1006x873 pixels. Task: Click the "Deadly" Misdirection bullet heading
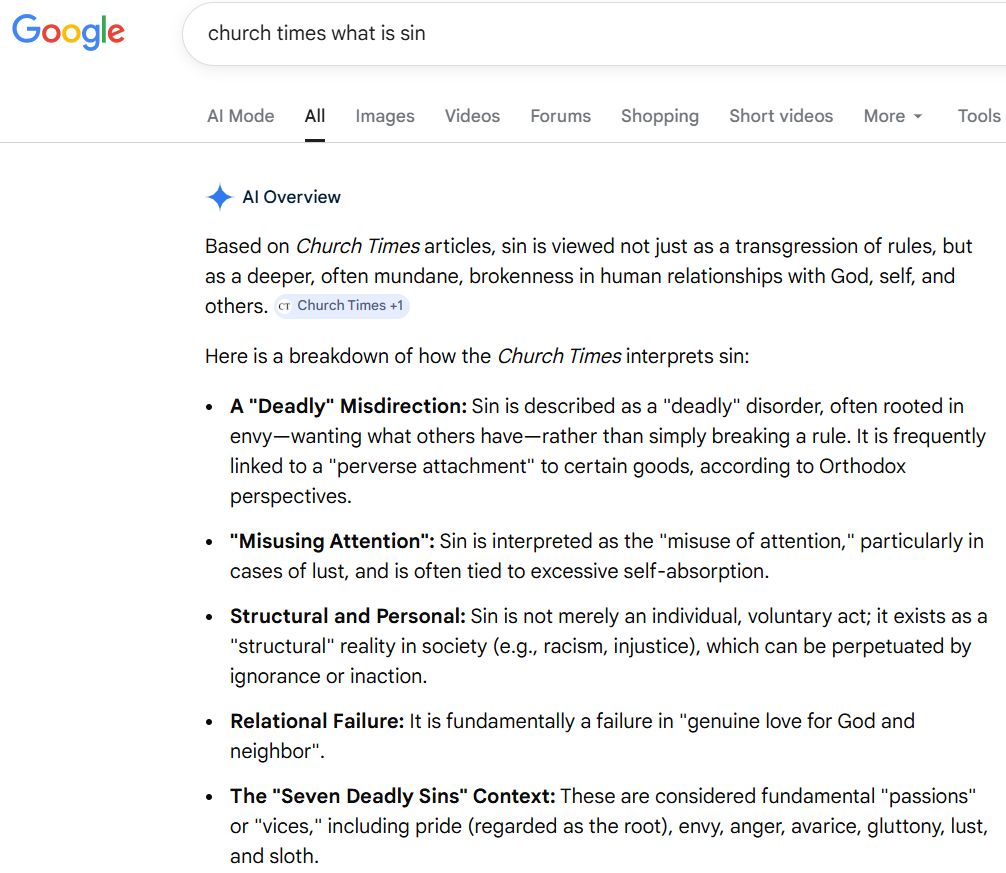(348, 406)
